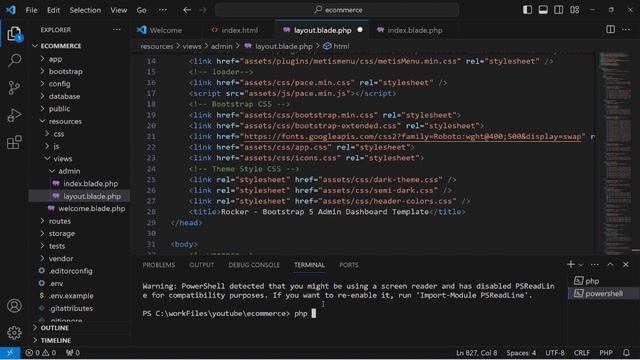Follow the Google Fonts URL link
640x360 pixels.
pyautogui.click(x=413, y=137)
